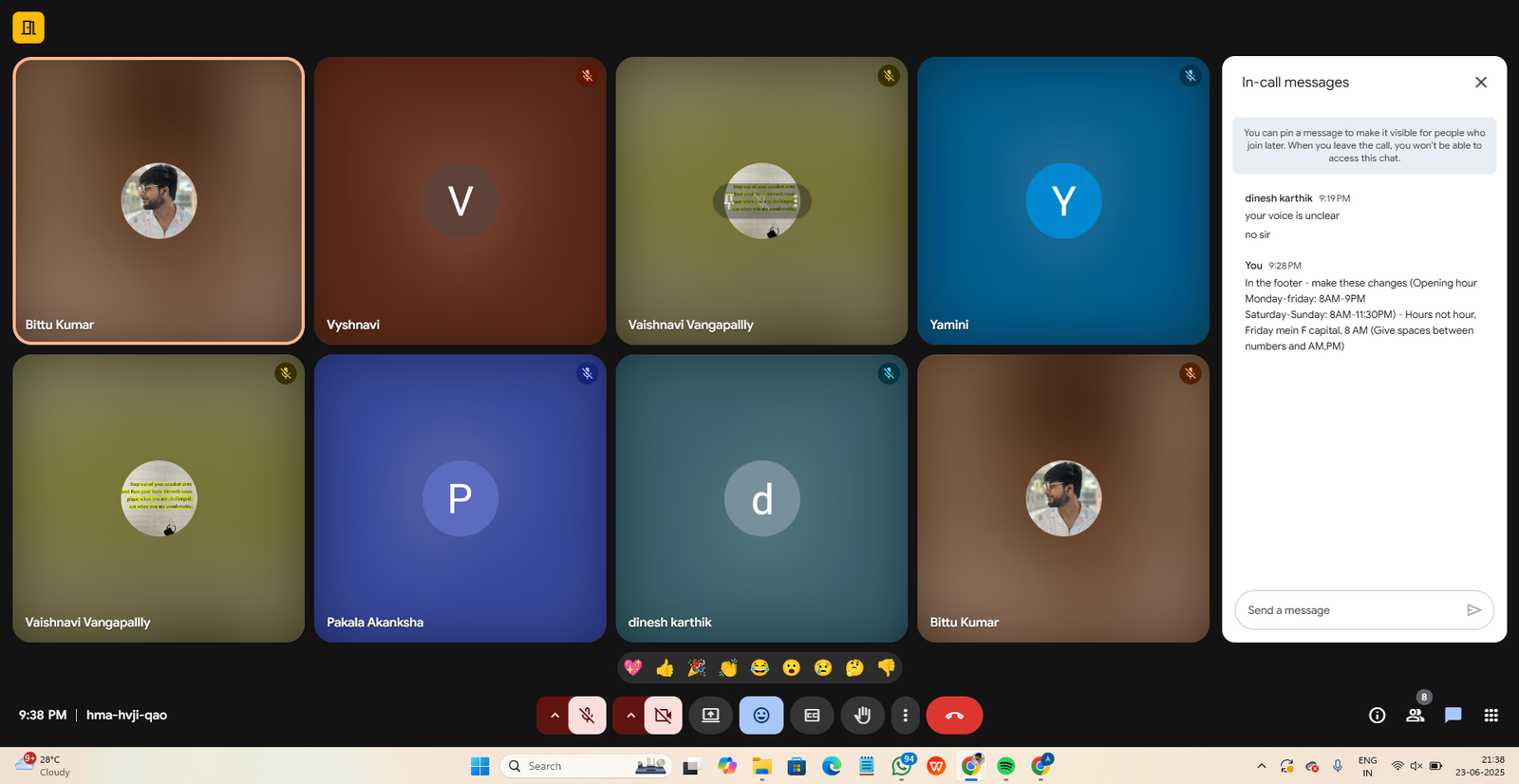Click muted mic icon on Pakala Akanksha tile
1519x784 pixels.
(587, 374)
